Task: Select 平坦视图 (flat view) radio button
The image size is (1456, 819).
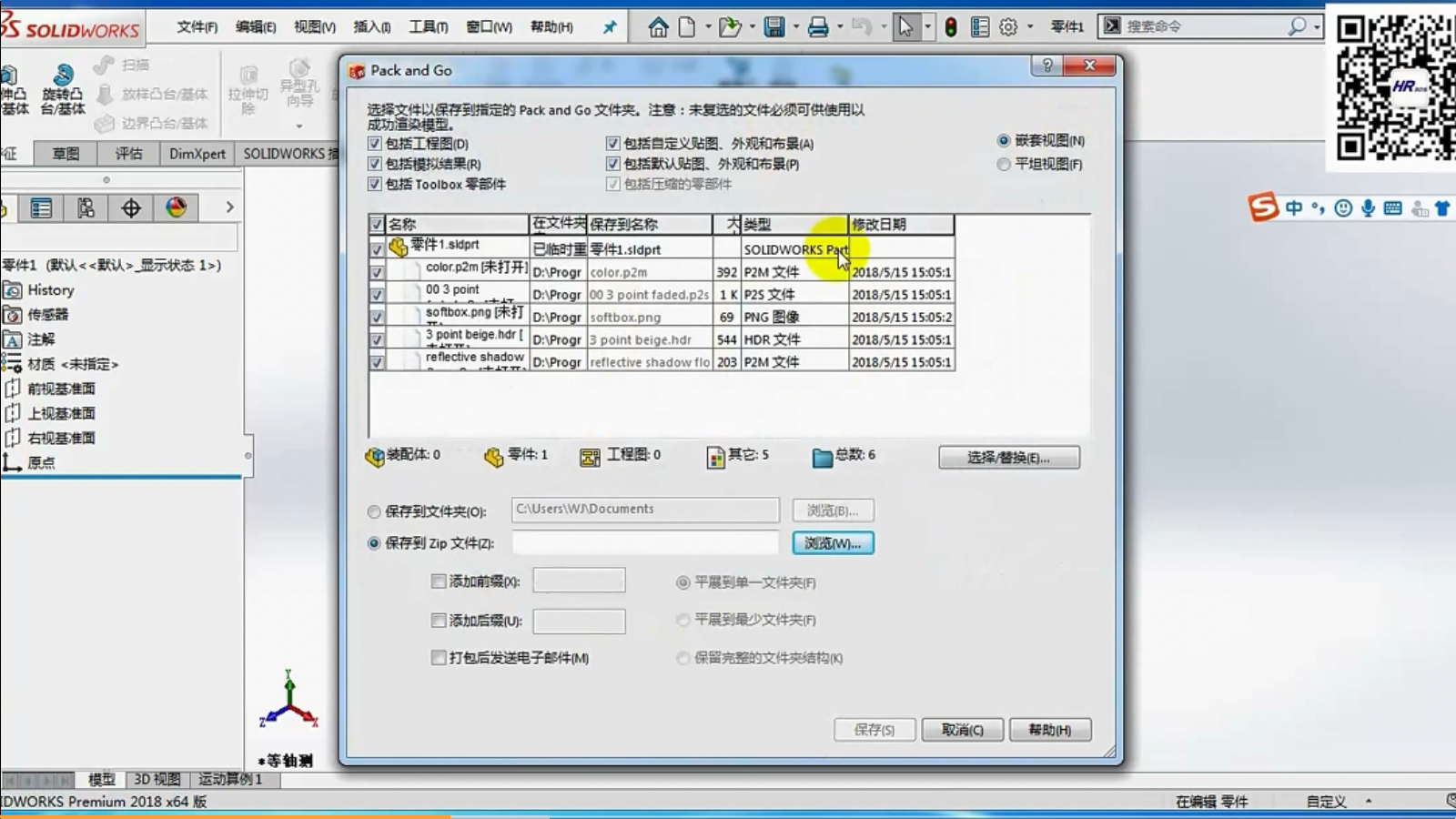Action: [x=1004, y=165]
